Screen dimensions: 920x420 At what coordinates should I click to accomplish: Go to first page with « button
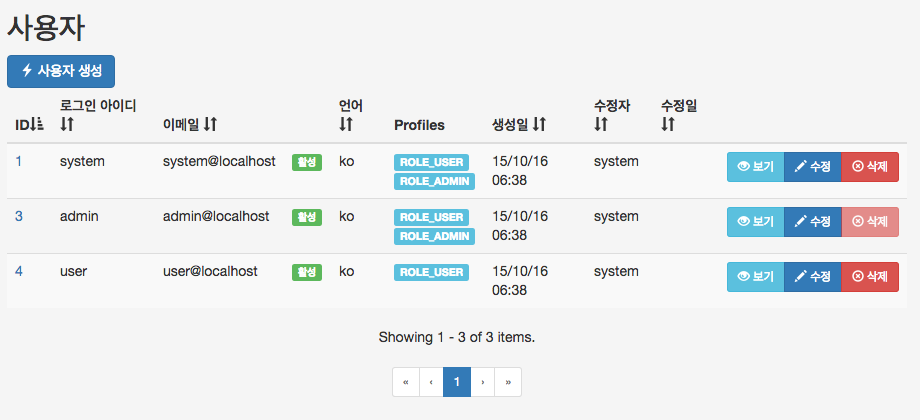click(406, 382)
